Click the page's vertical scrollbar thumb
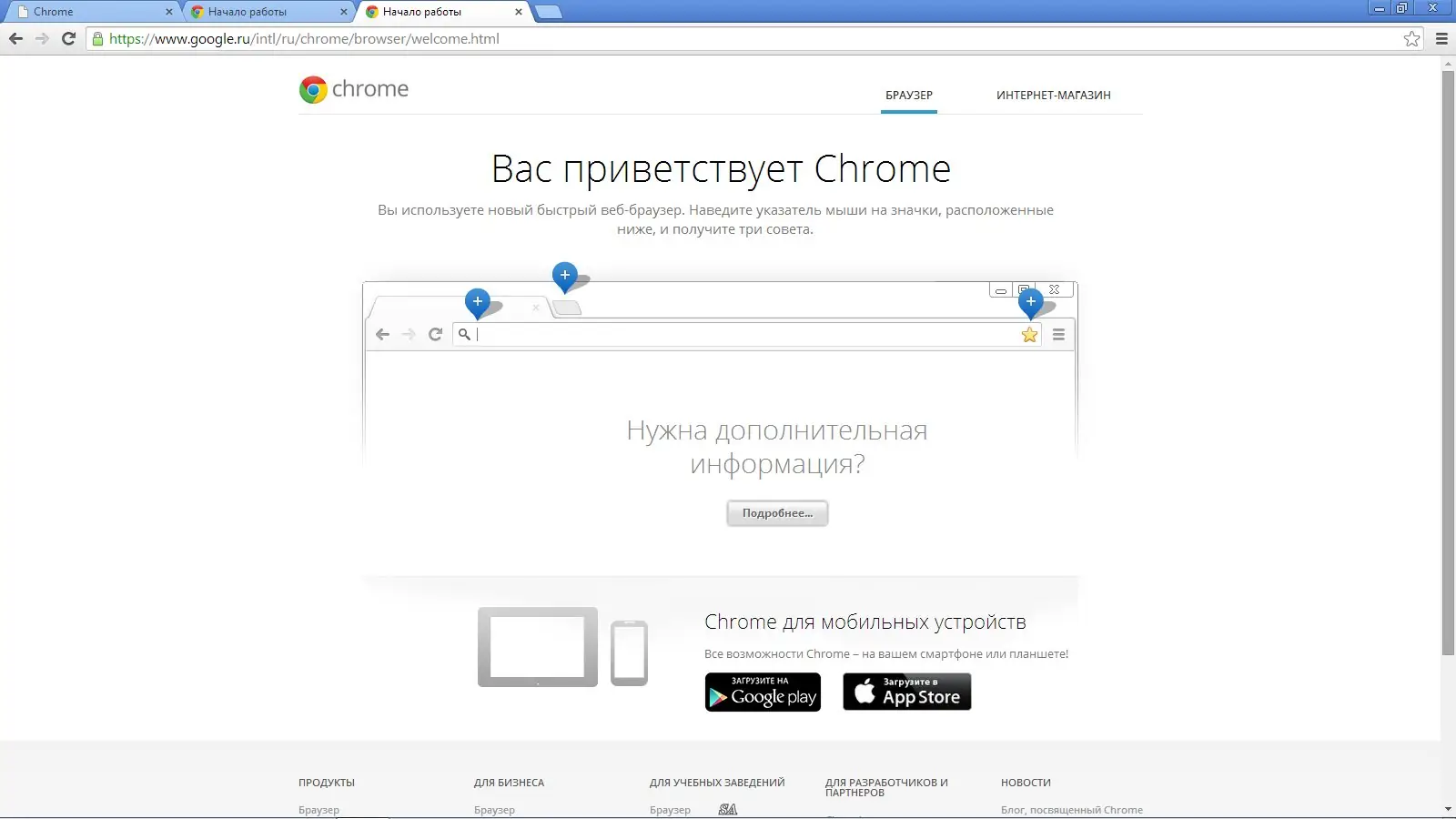The image size is (1456, 819). point(1448,362)
